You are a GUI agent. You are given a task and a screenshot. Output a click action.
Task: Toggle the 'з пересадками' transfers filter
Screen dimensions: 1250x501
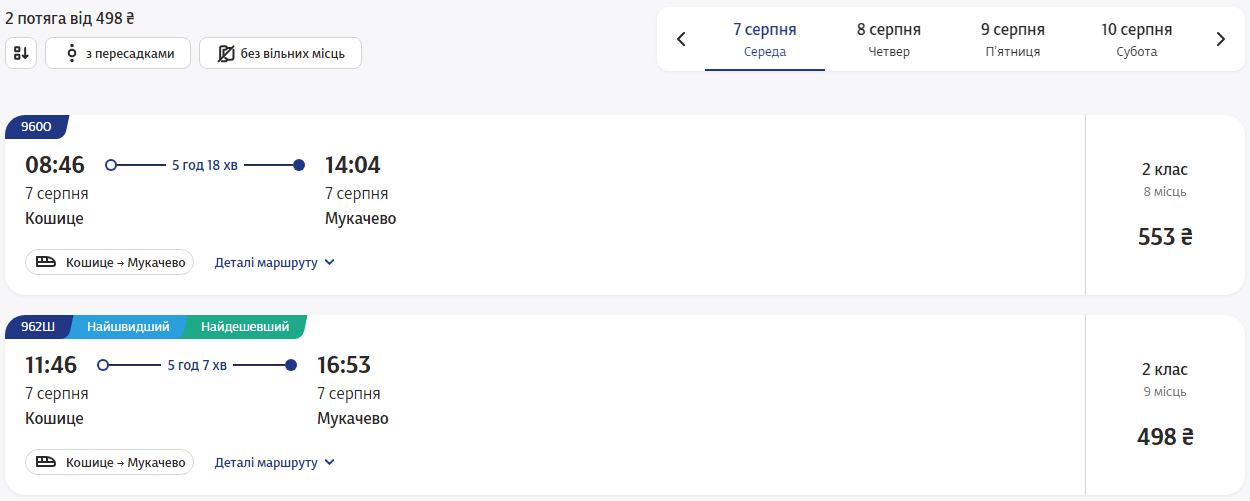pyautogui.click(x=117, y=53)
